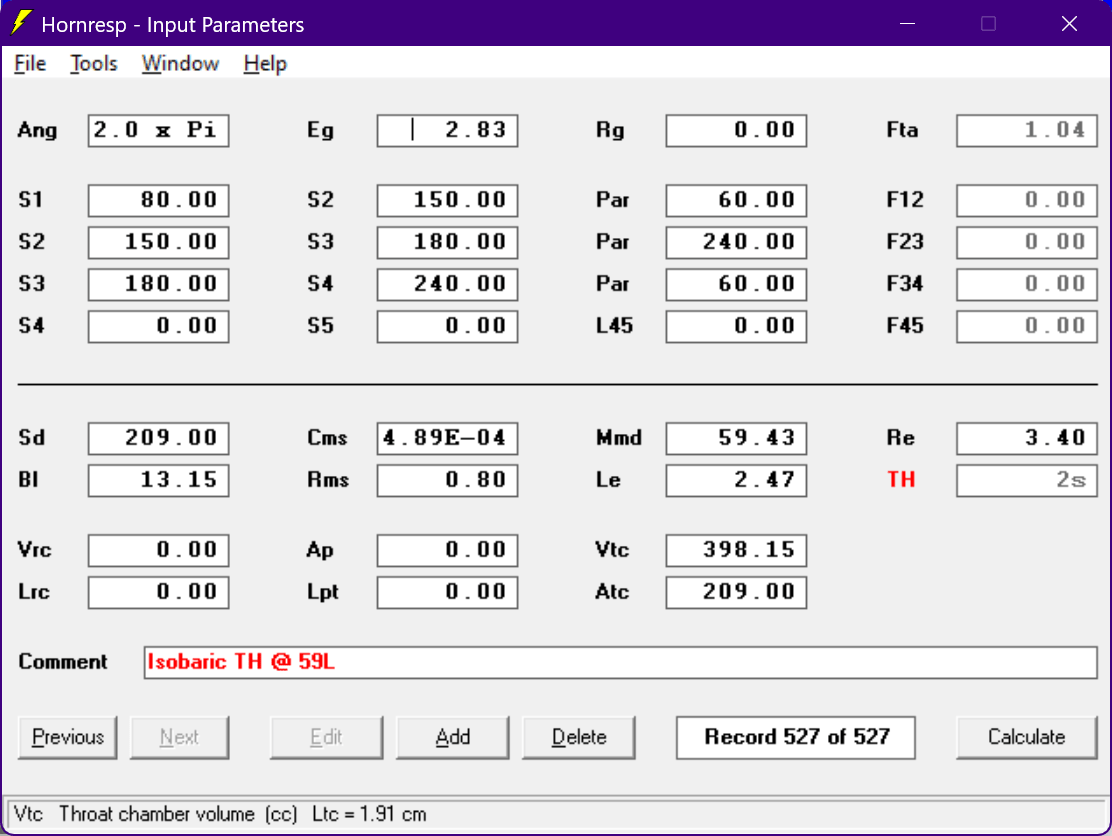Viewport: 1112px width, 836px height.
Task: Select the Vtc field 398.15
Action: 736,550
